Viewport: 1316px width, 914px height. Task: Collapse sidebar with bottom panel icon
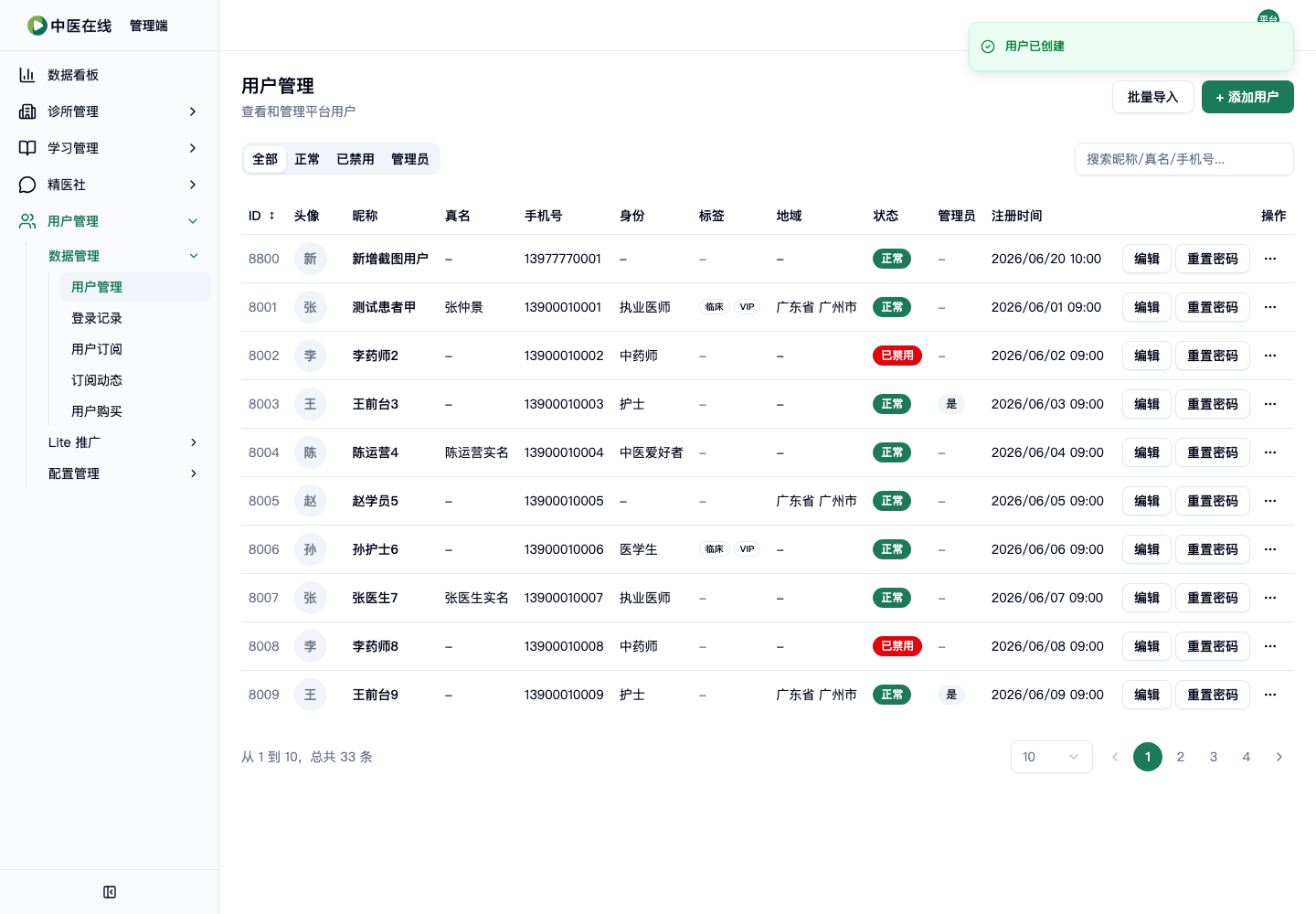coord(110,892)
